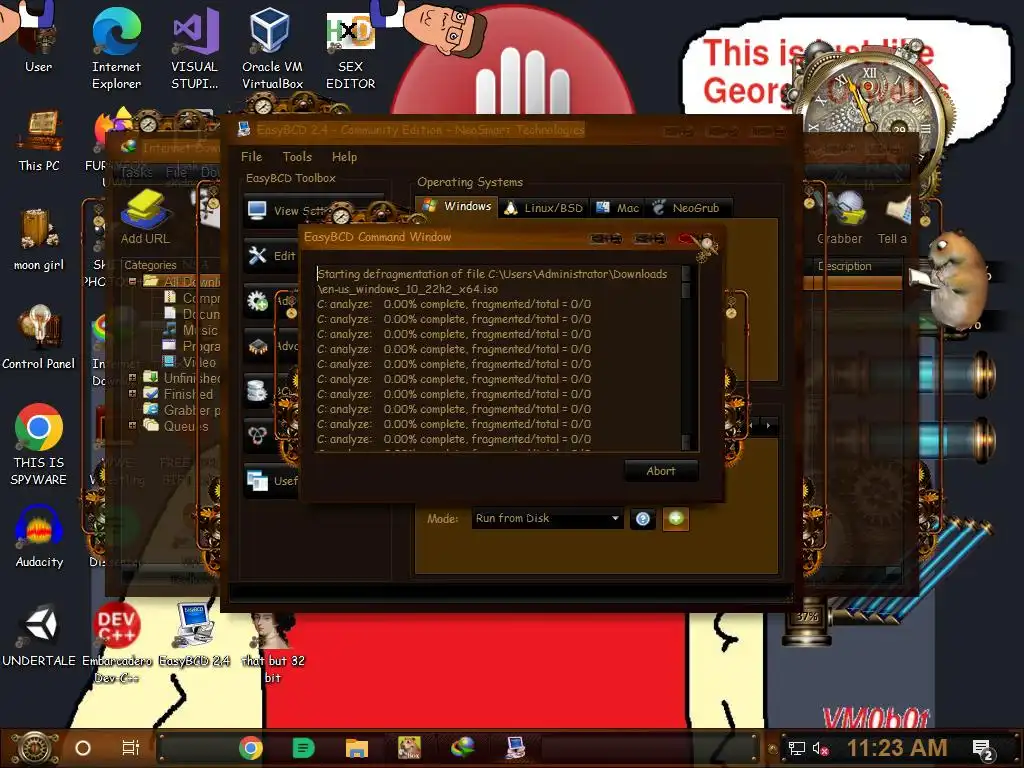Open the Embarcadero Dev-C++ shortcut
1024x768 pixels.
click(x=116, y=644)
